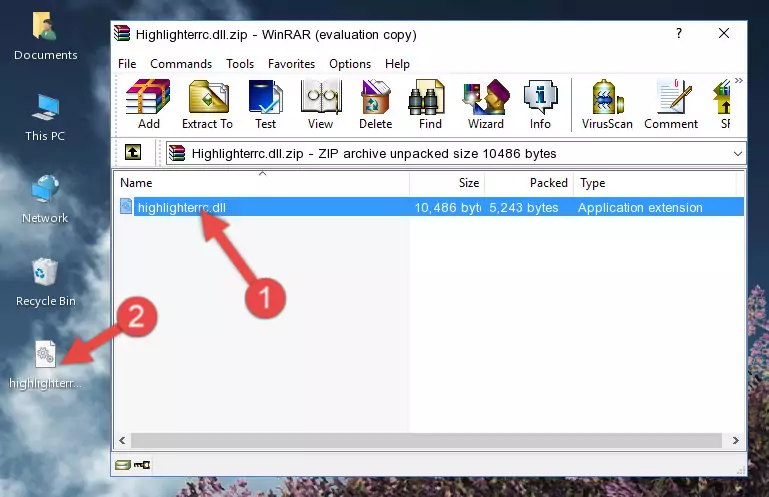Click the horizontal scrollbar left arrow
Image resolution: width=769 pixels, height=497 pixels.
coord(123,440)
